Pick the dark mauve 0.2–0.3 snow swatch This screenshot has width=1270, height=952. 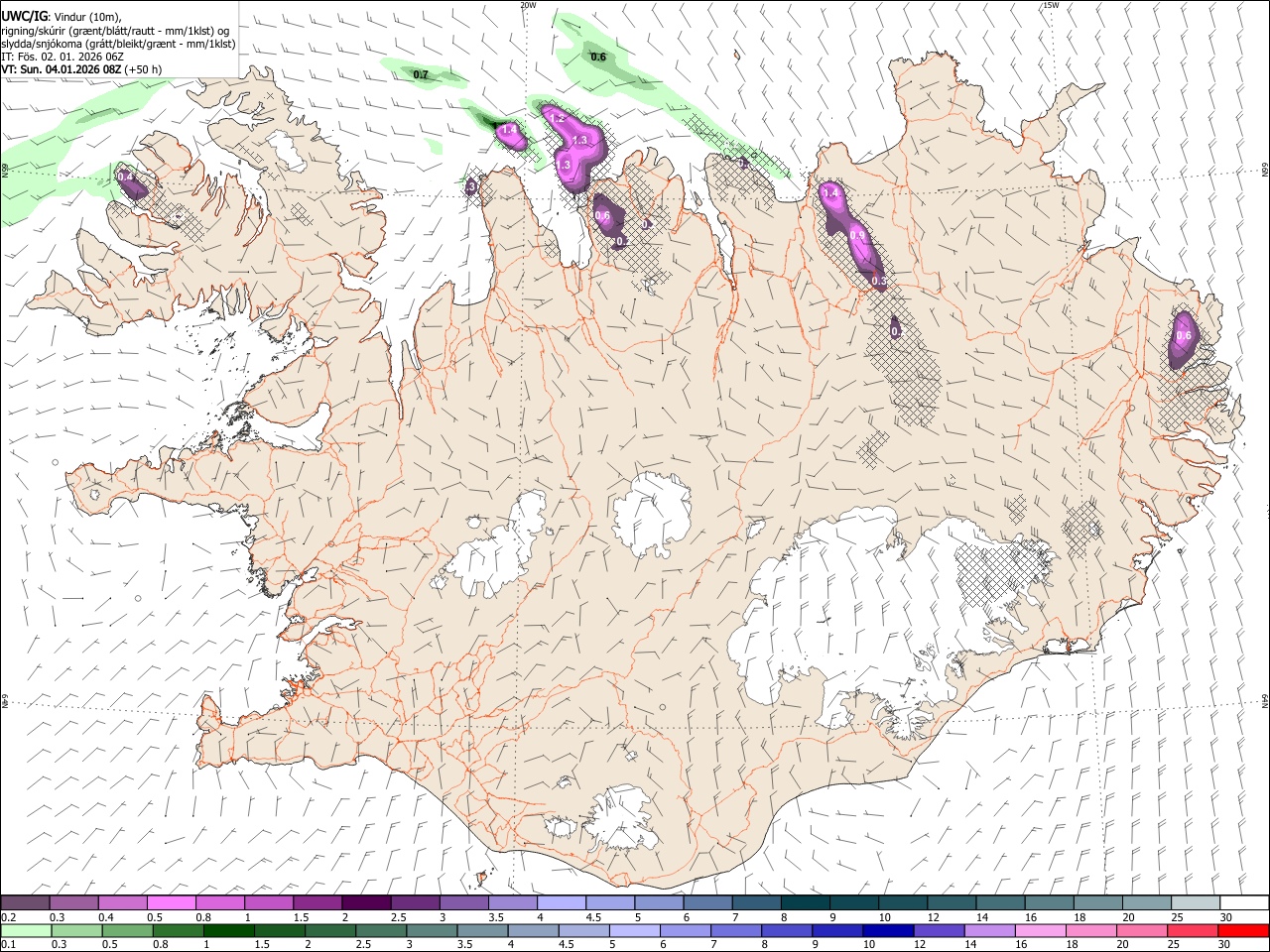tap(26, 903)
